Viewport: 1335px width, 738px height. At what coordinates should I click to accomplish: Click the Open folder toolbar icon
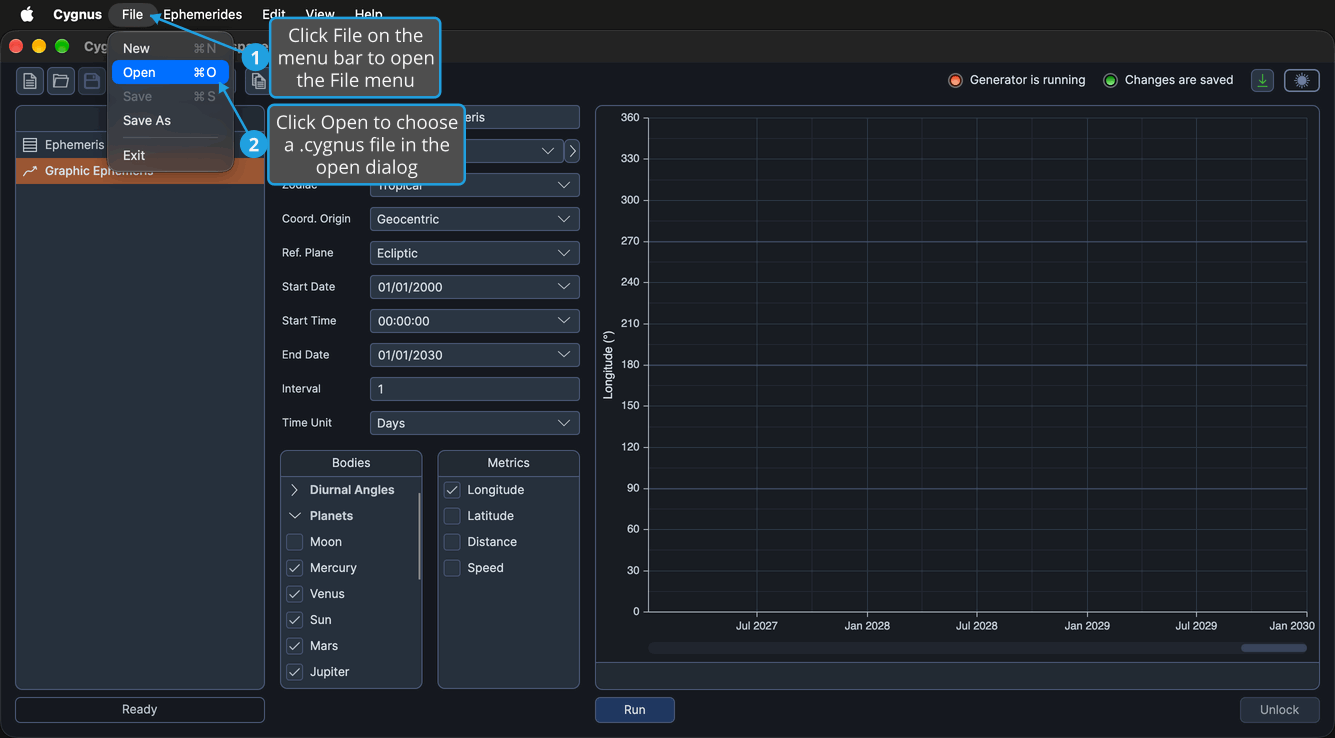pos(61,81)
